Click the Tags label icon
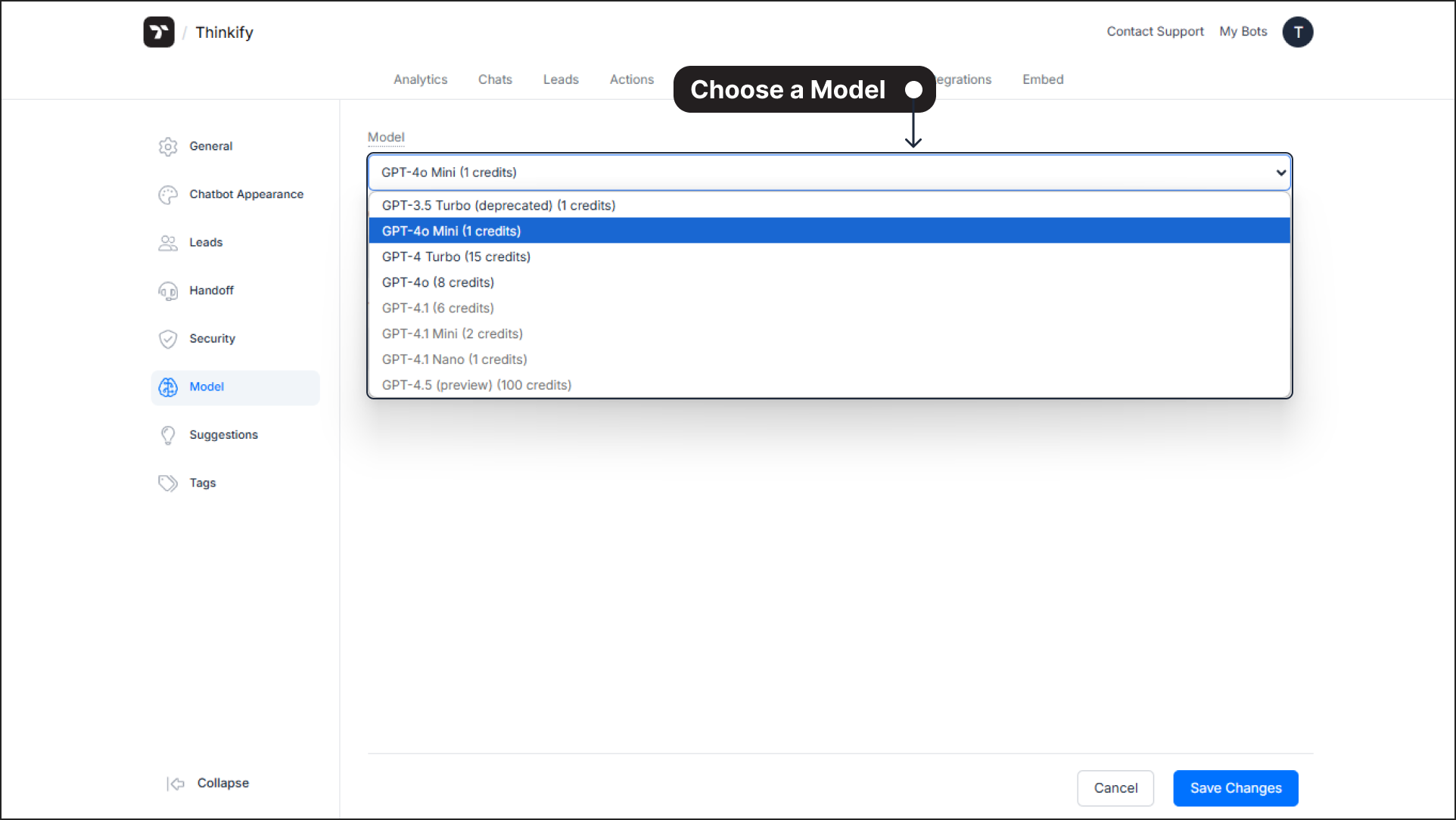The image size is (1456, 820). point(168,483)
